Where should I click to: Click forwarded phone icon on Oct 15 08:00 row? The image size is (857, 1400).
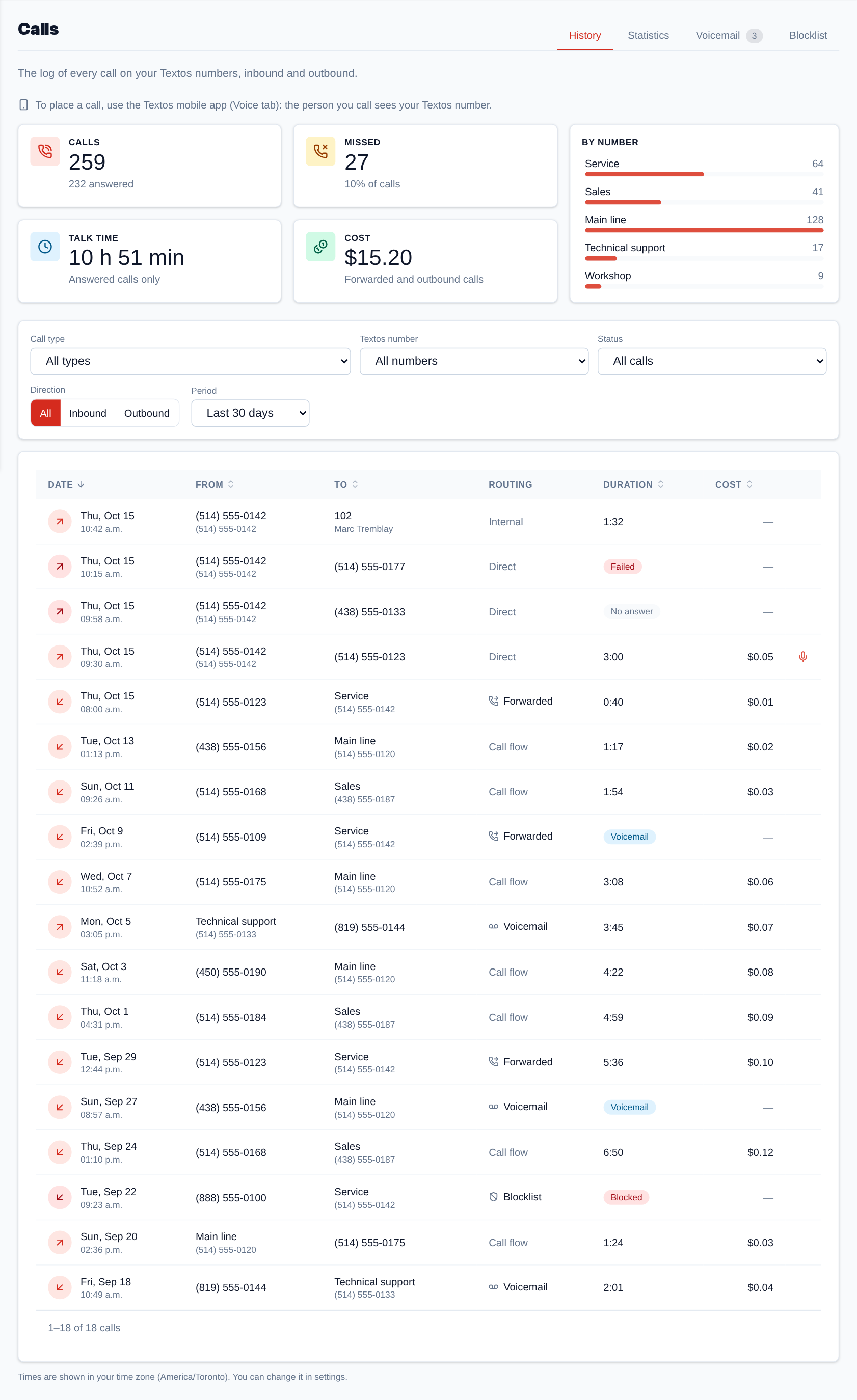coord(493,701)
